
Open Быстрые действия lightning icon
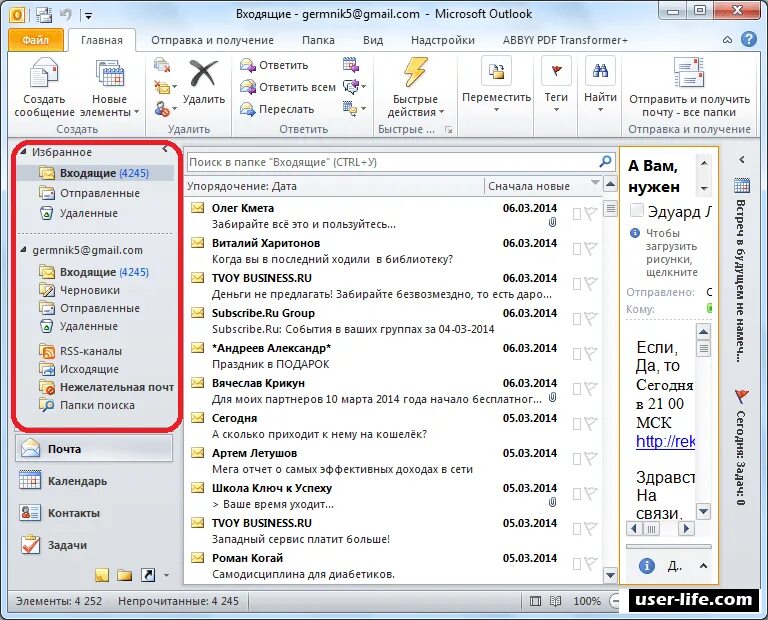(415, 72)
